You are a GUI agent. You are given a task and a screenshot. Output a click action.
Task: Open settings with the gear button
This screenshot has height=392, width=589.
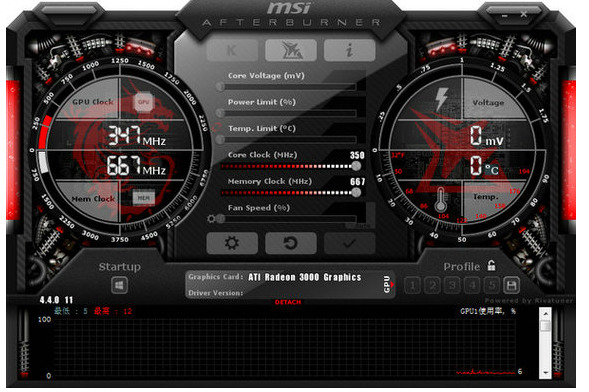pos(232,243)
